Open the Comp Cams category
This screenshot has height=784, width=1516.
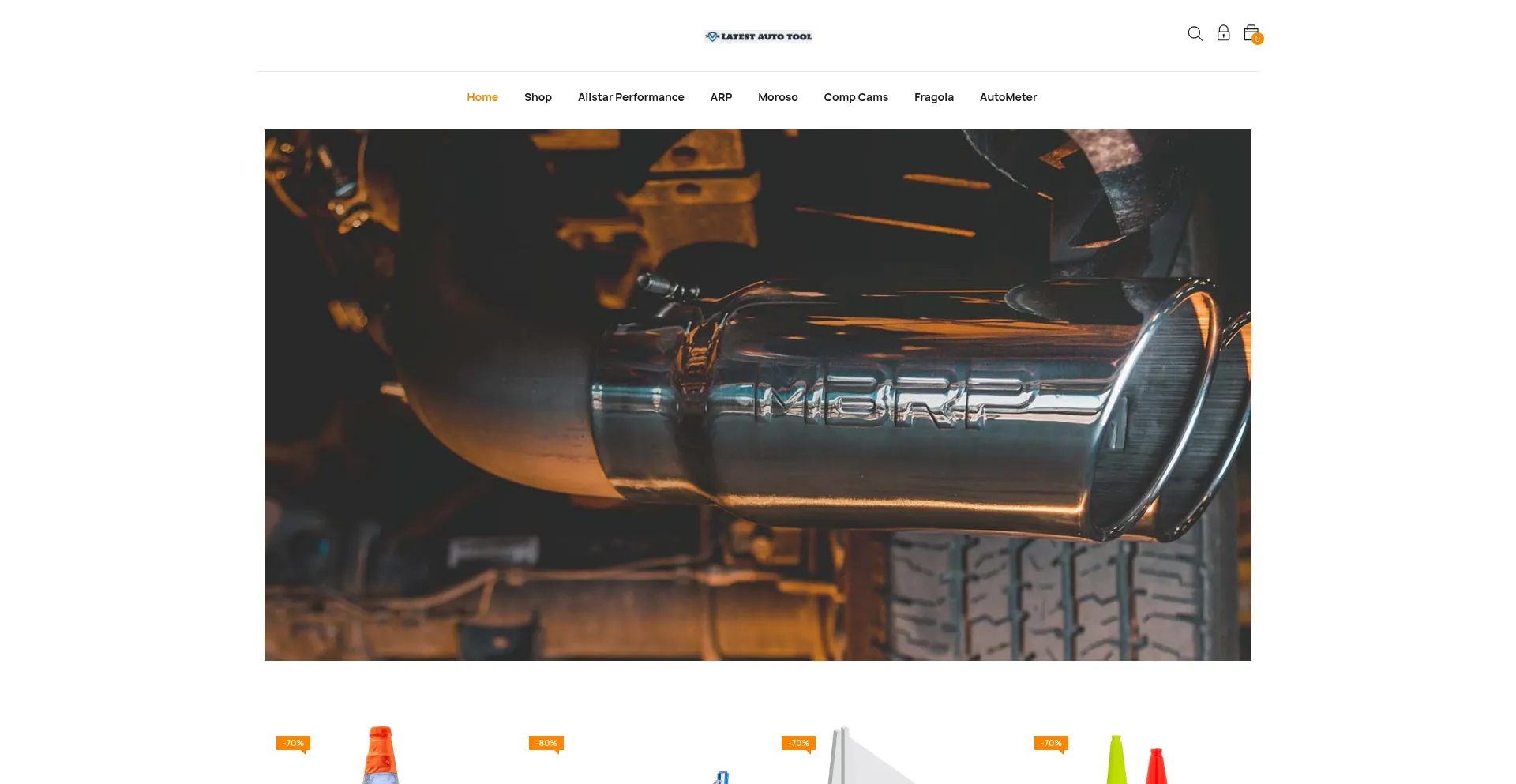[856, 97]
